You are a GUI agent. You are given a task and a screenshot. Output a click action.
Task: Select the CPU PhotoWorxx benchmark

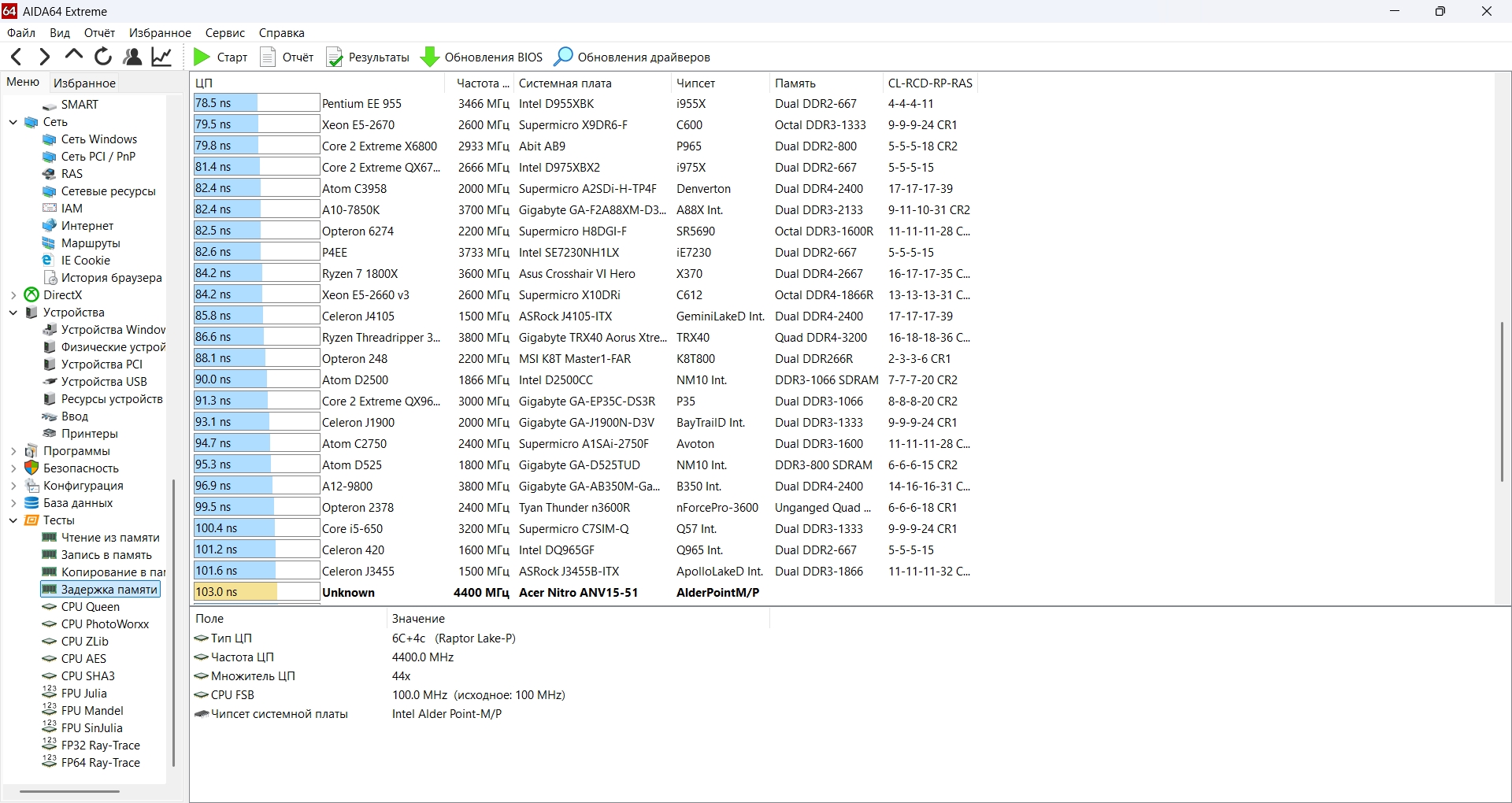click(x=105, y=624)
